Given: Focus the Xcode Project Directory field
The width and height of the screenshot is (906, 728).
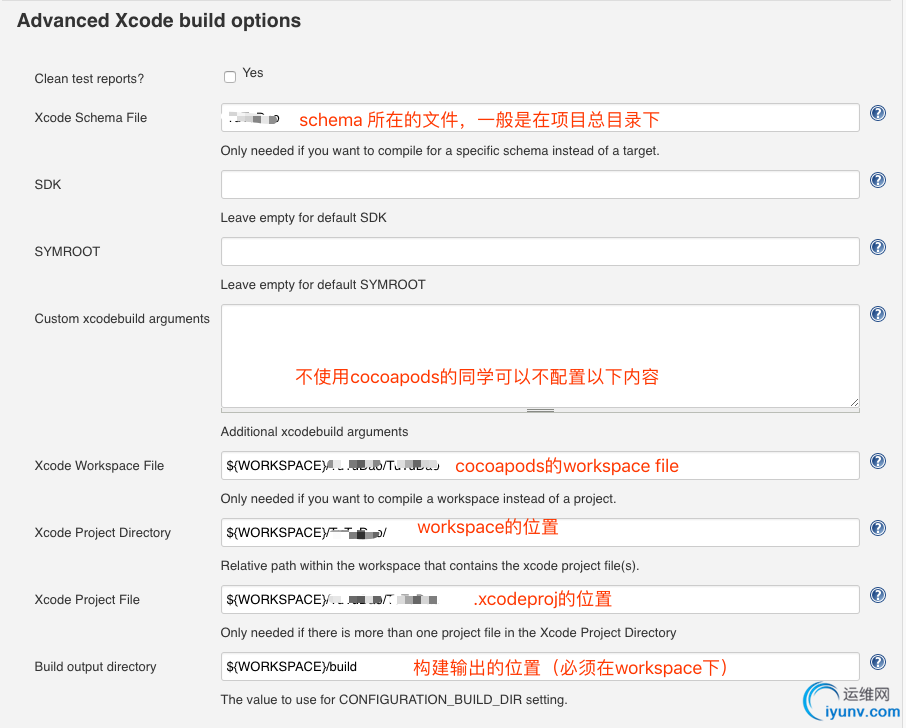Looking at the screenshot, I should point(540,533).
